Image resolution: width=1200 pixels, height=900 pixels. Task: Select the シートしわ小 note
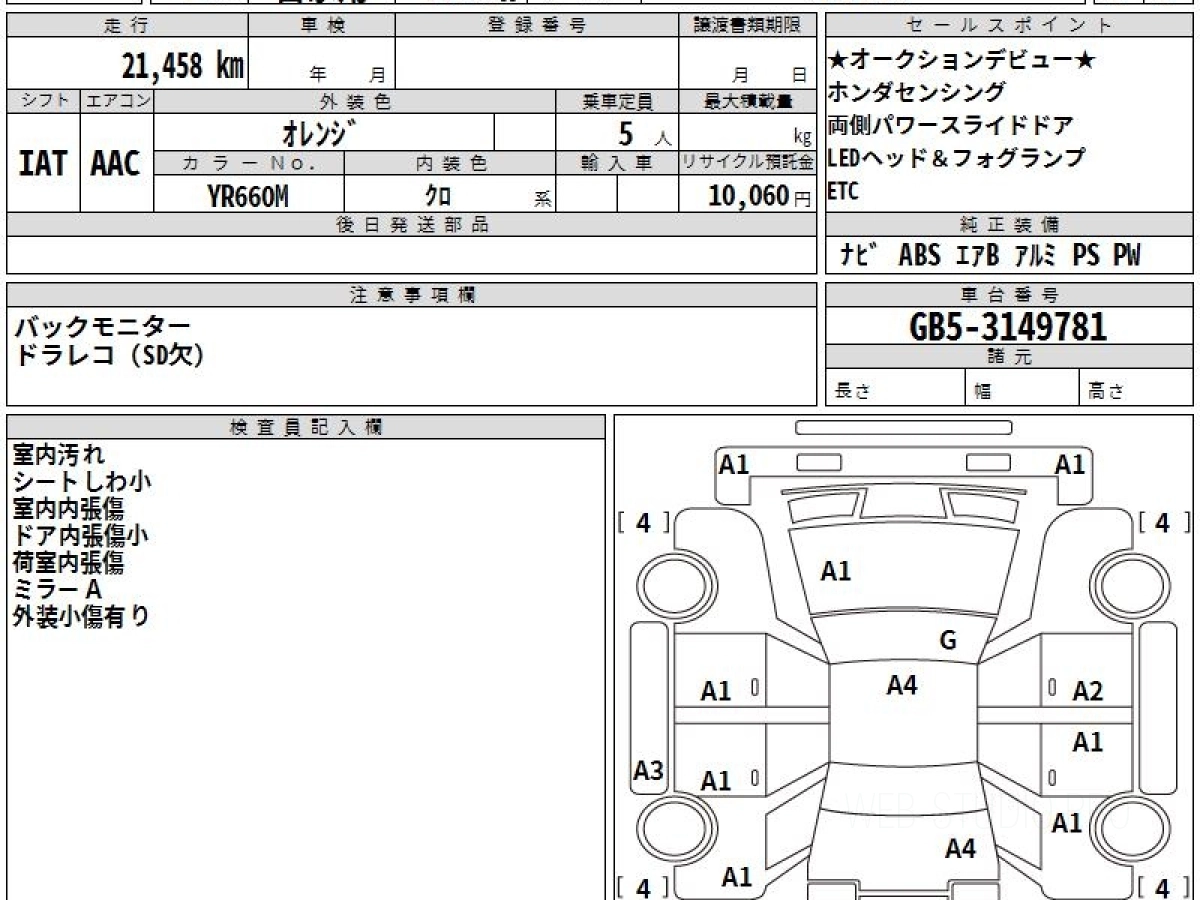(82, 481)
